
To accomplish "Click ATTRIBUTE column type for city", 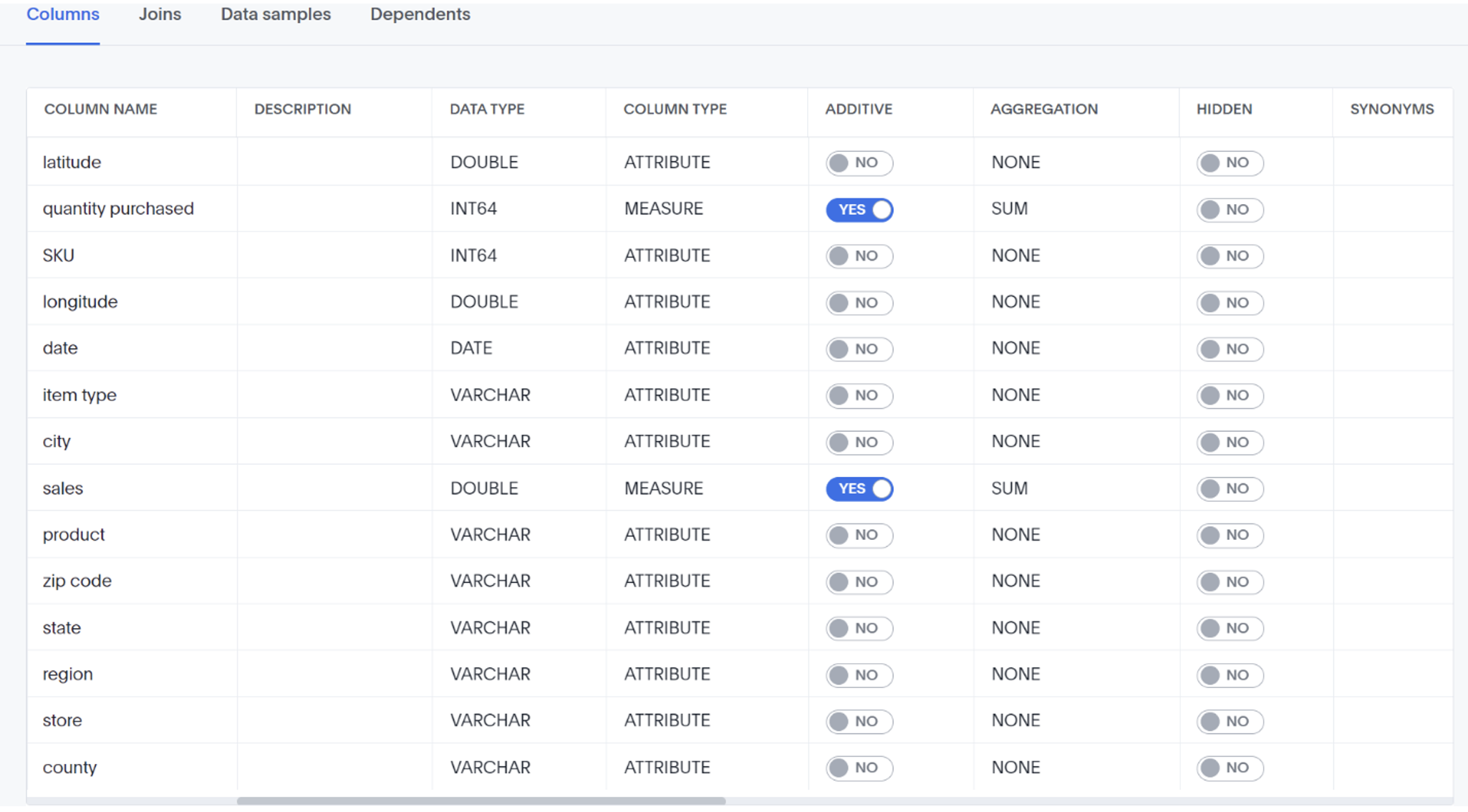I will [667, 441].
